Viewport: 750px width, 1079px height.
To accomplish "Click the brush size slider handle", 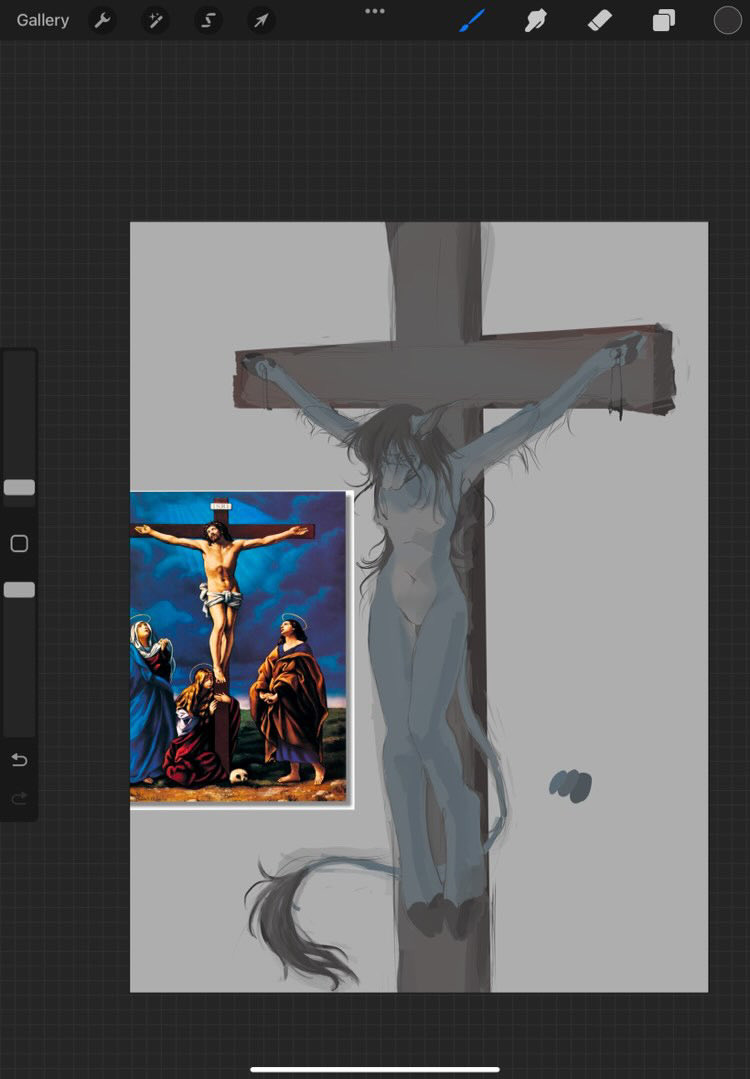I will coord(19,487).
